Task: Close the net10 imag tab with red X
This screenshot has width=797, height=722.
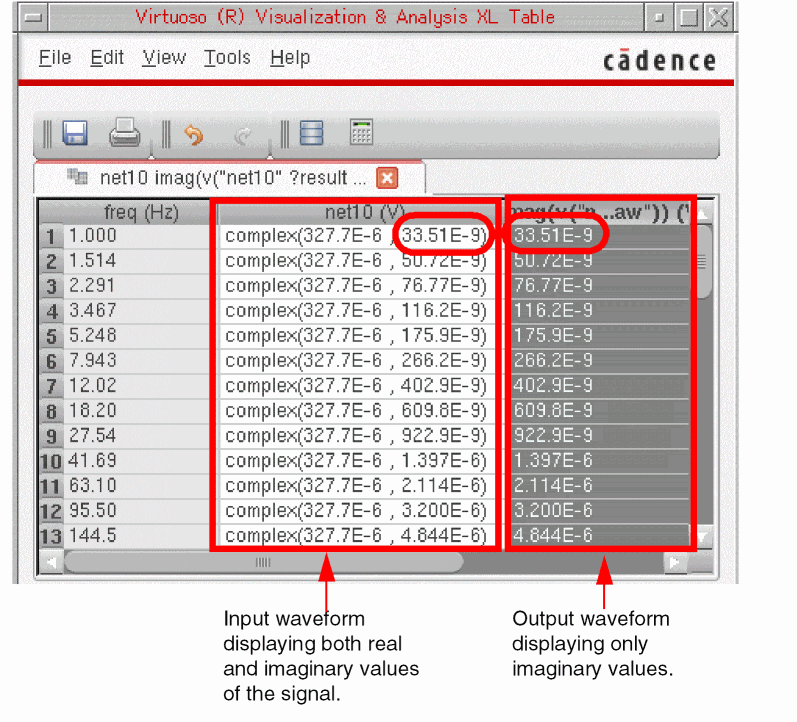Action: coord(387,178)
